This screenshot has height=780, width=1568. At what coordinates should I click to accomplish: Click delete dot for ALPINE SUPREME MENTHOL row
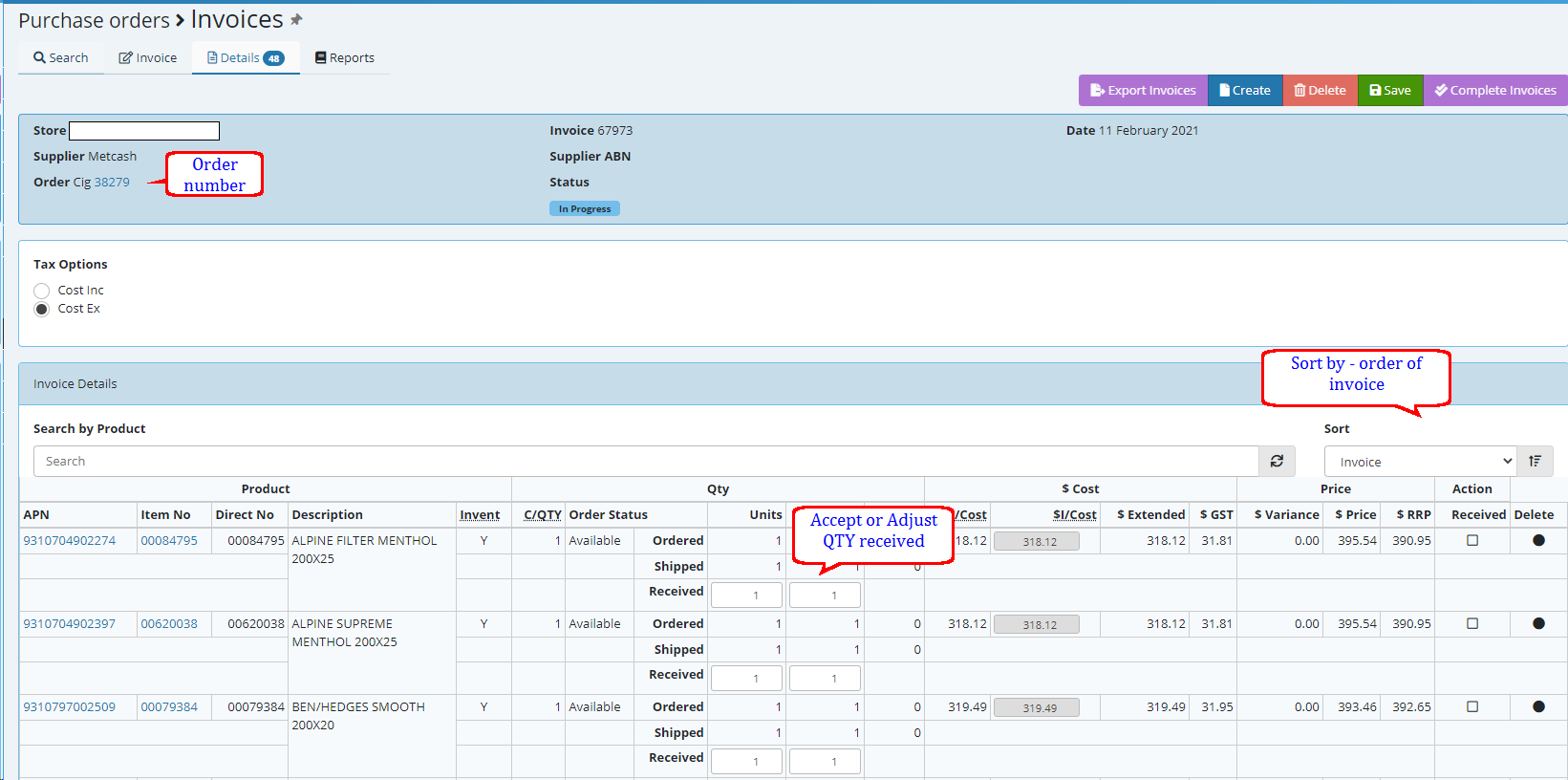[x=1538, y=623]
